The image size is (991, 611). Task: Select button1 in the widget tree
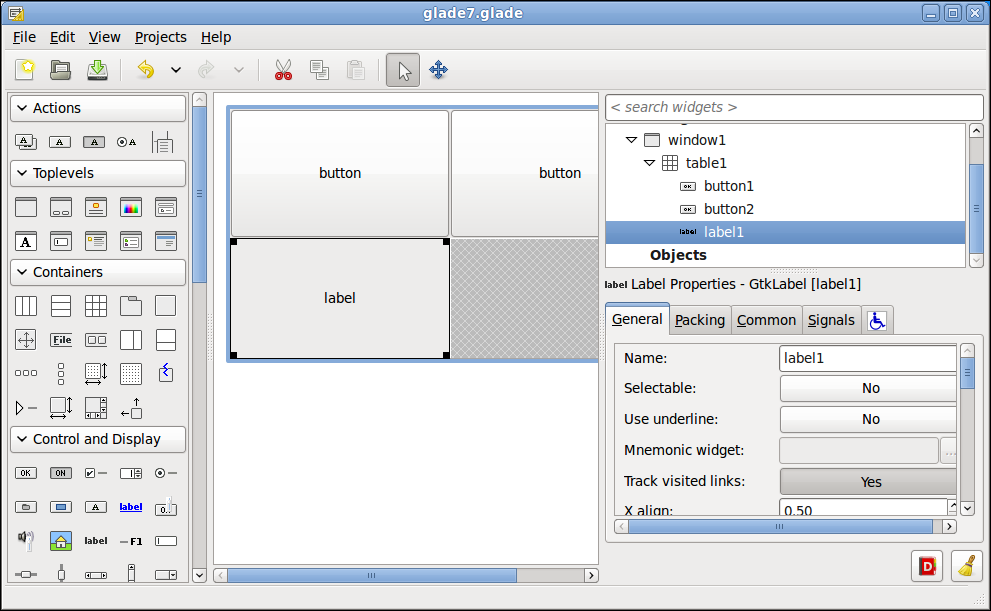click(729, 186)
